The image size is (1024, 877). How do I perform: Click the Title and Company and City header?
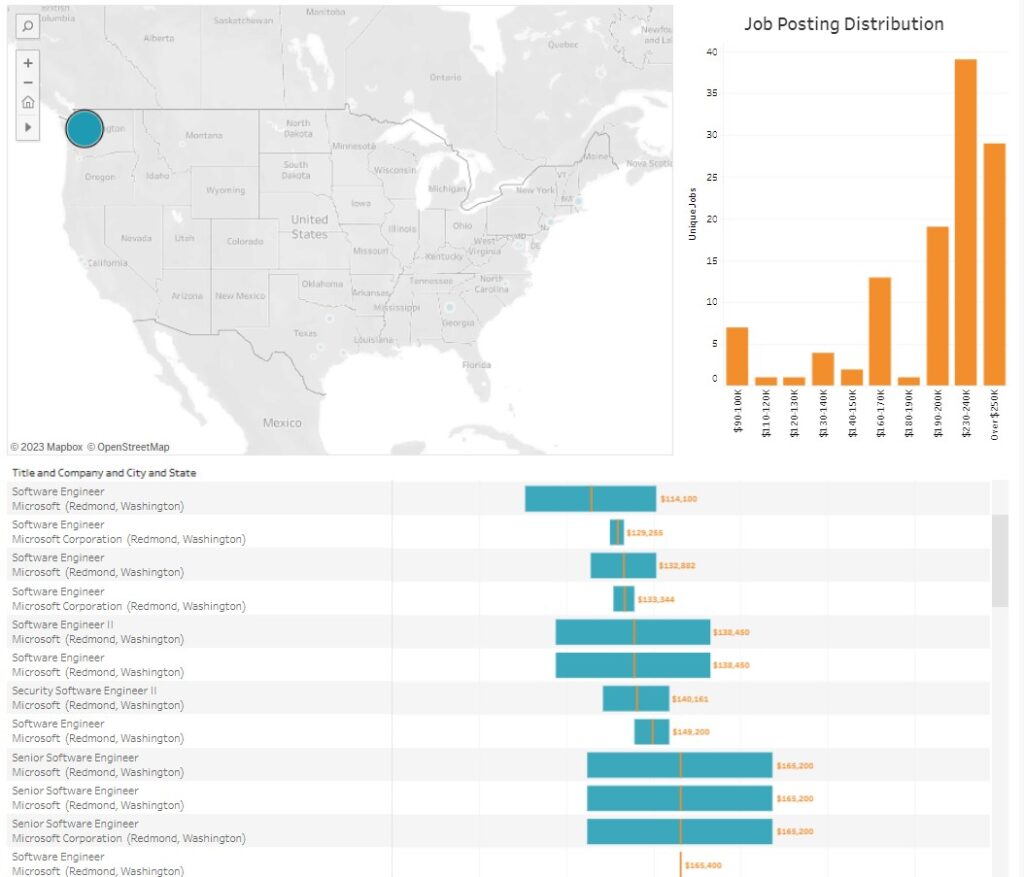pos(103,472)
